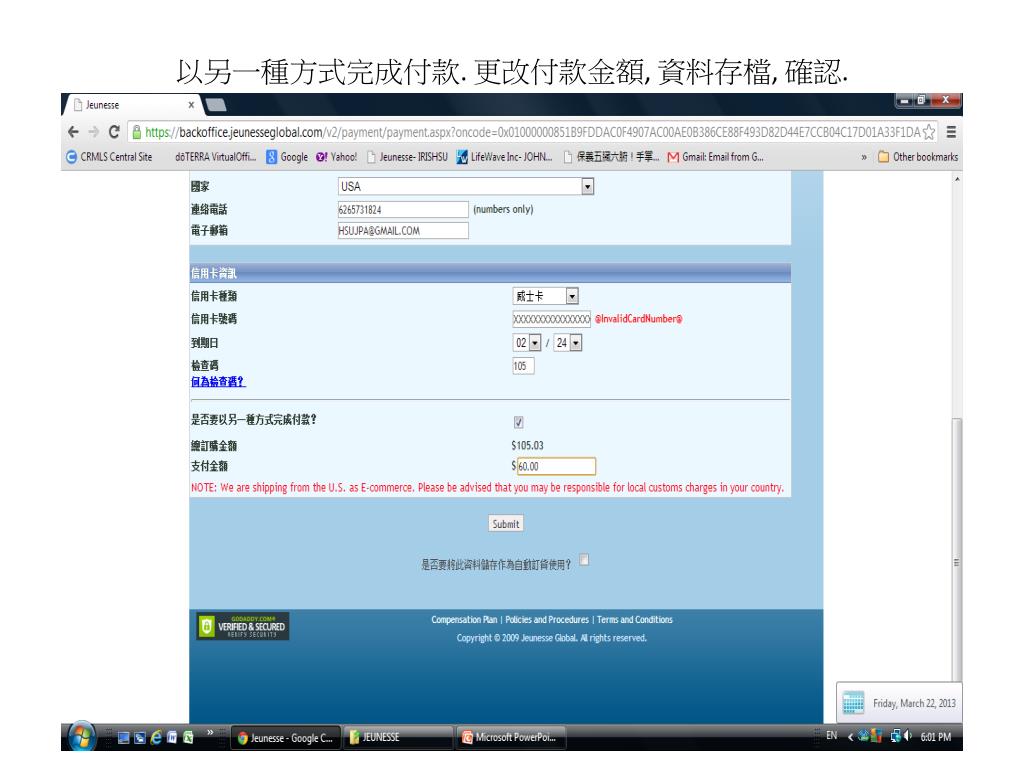
Task: Switch to Jeunesse - Google Chrome taskbar button
Action: (x=286, y=738)
